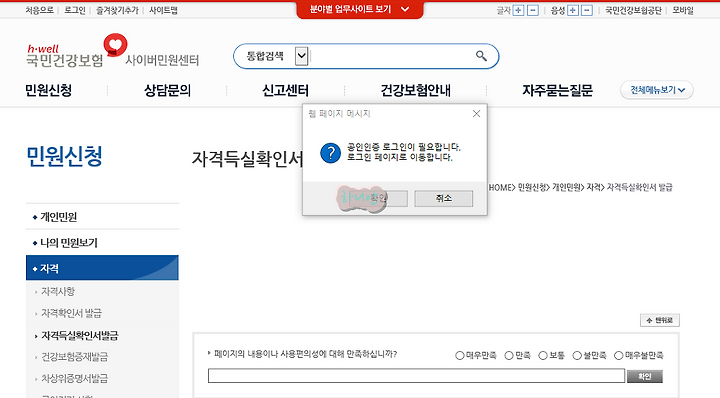720x398 pixels.
Task: Click the satisfaction feedback text field
Action: point(416,376)
